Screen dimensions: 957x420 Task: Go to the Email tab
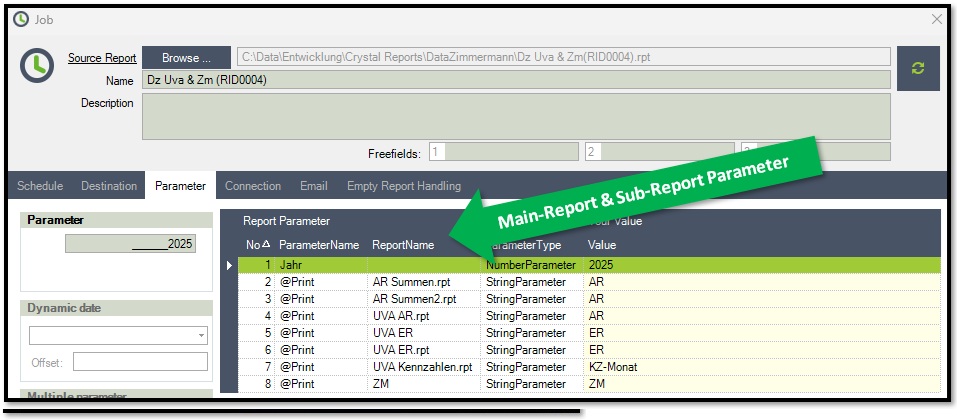(314, 186)
